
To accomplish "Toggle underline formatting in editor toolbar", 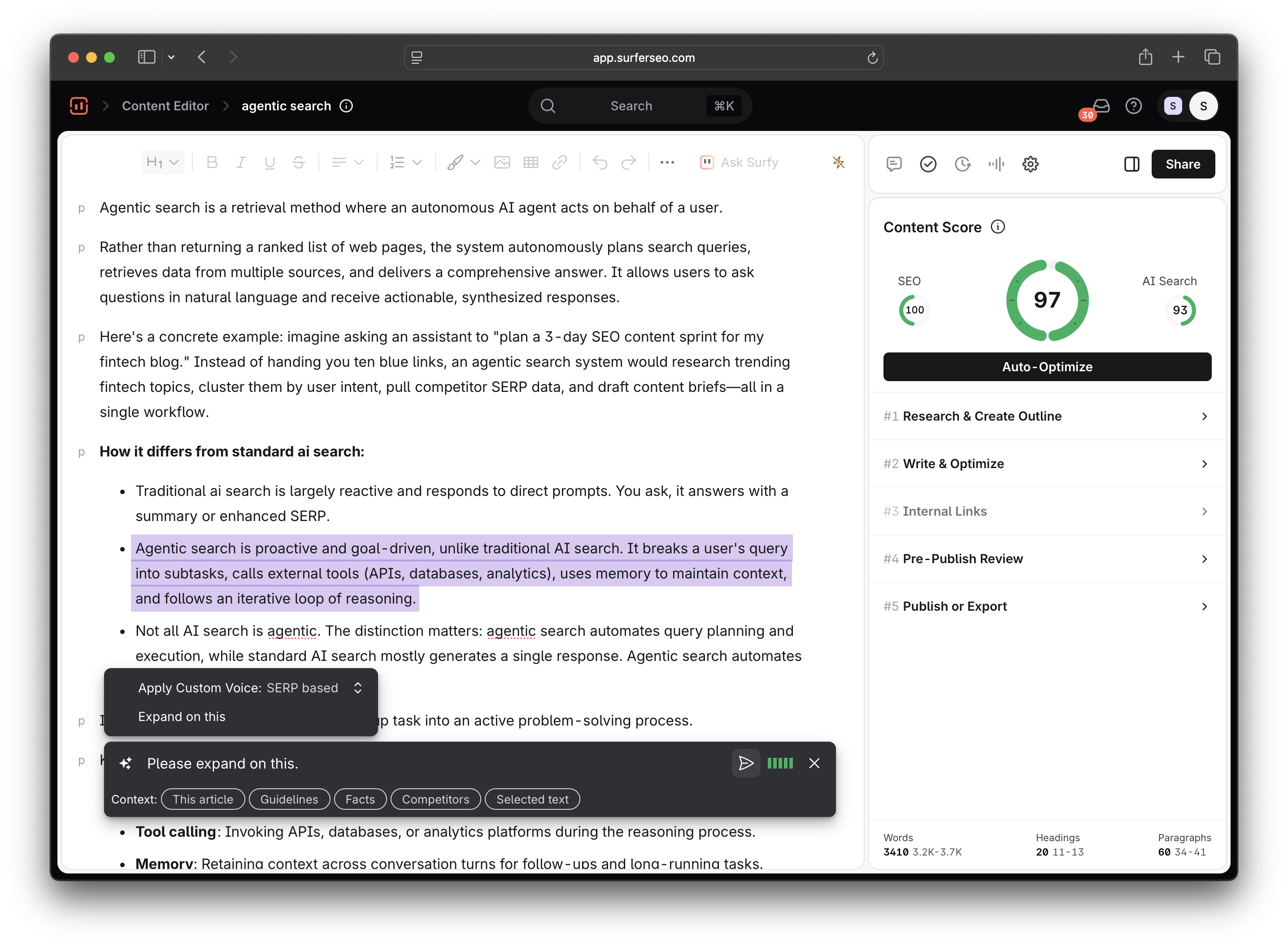I will point(270,162).
